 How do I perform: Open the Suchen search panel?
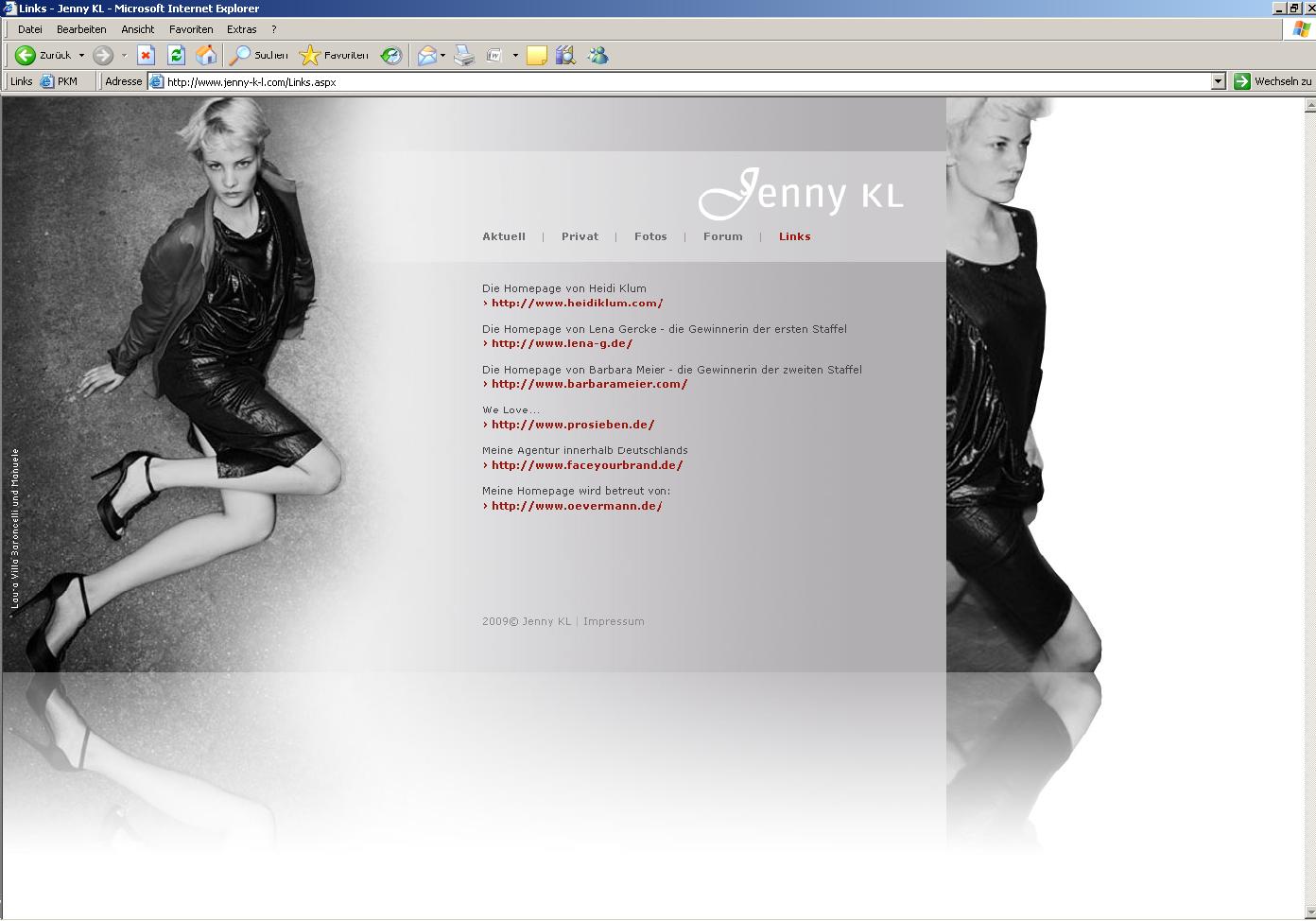coord(259,56)
